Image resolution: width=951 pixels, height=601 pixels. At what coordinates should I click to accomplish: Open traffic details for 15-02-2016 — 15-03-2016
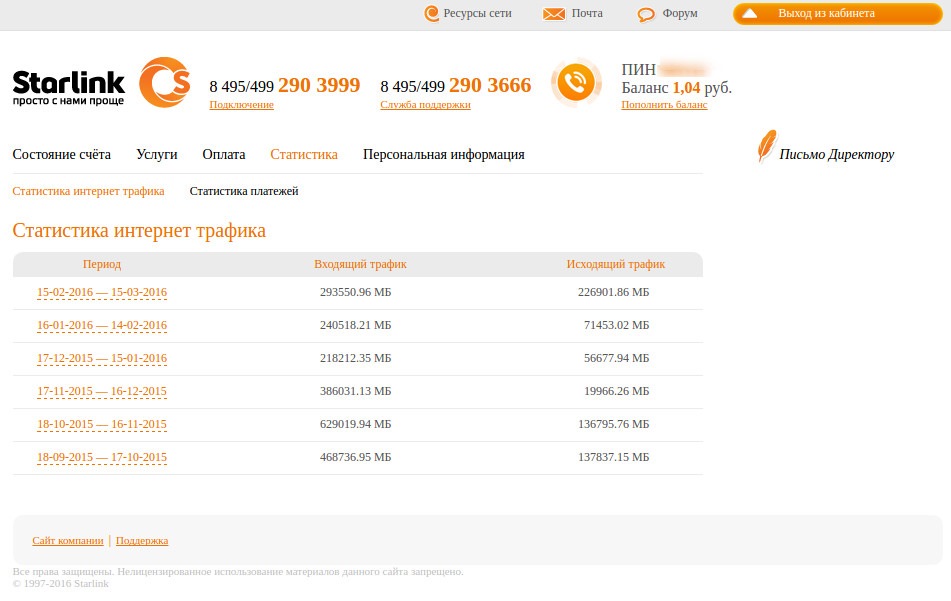tap(102, 292)
